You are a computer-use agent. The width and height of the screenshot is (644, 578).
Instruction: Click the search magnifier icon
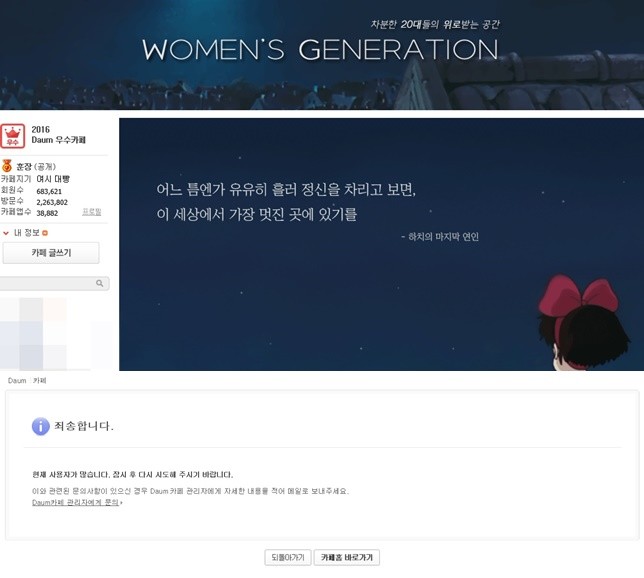100,284
